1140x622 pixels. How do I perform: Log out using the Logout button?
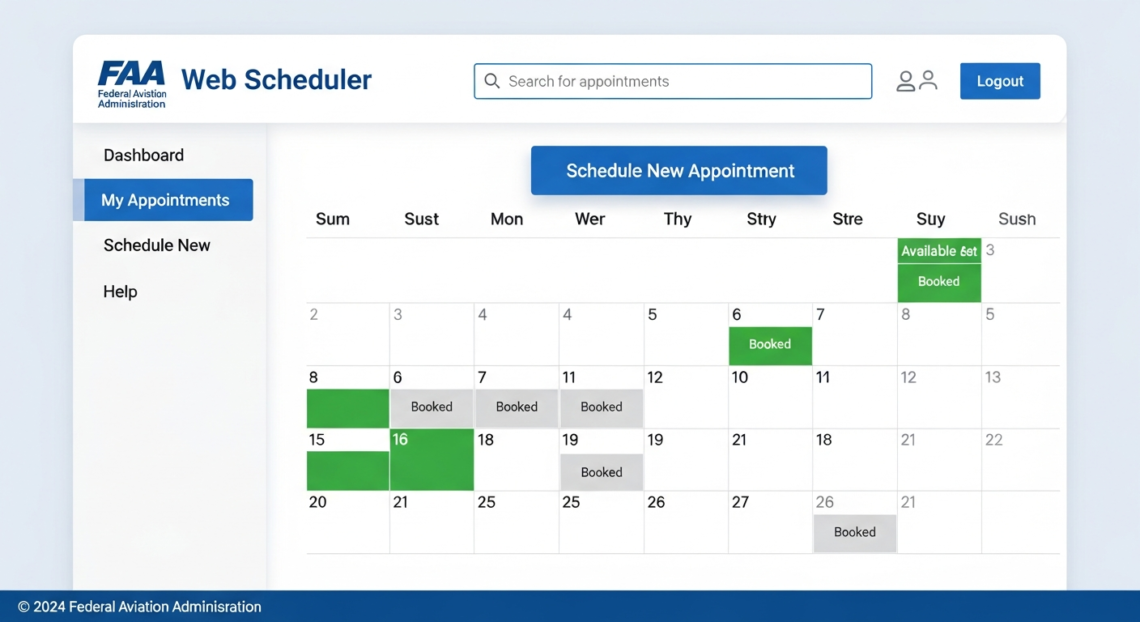pos(999,80)
